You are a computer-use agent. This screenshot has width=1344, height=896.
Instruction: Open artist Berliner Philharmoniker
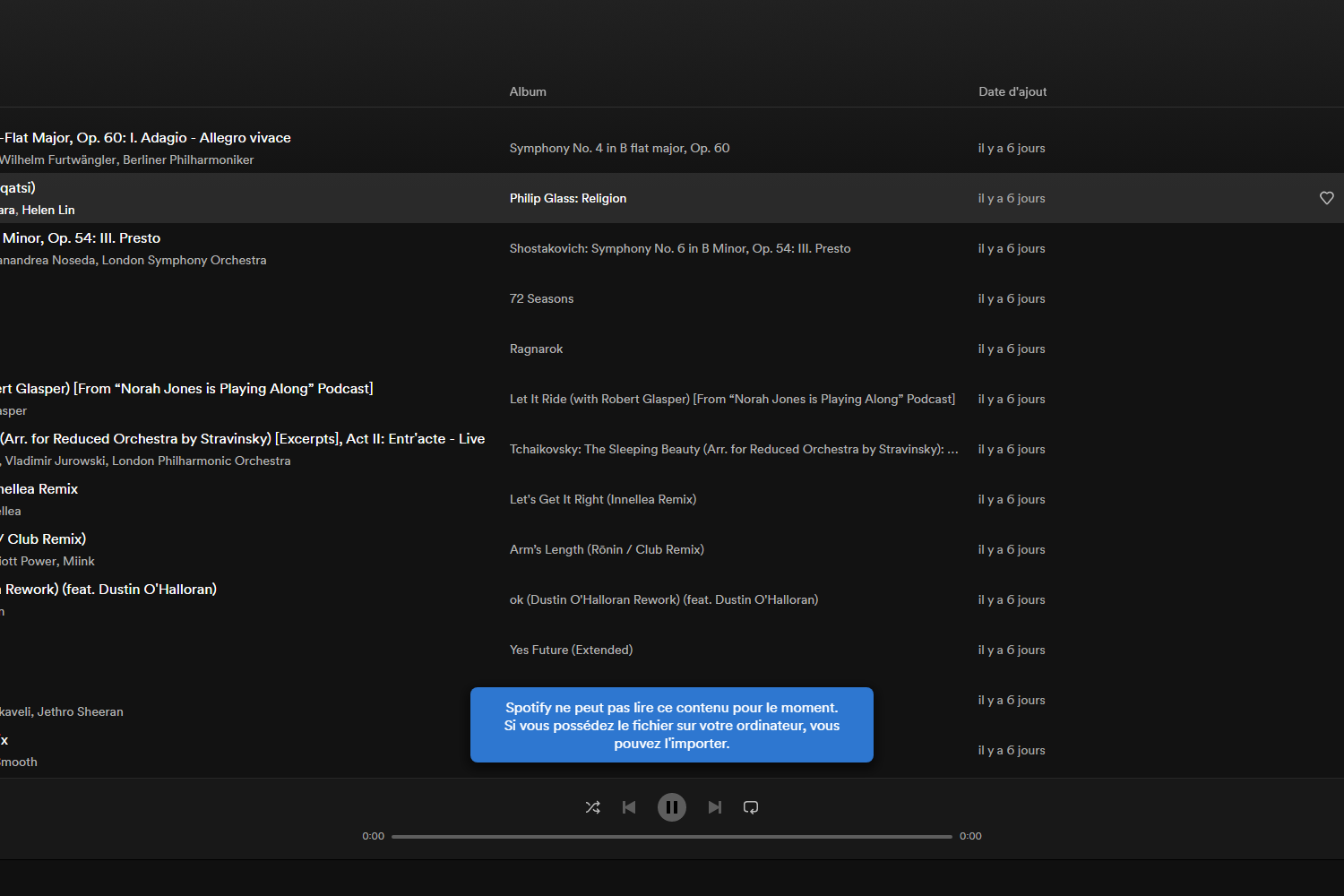[x=188, y=159]
